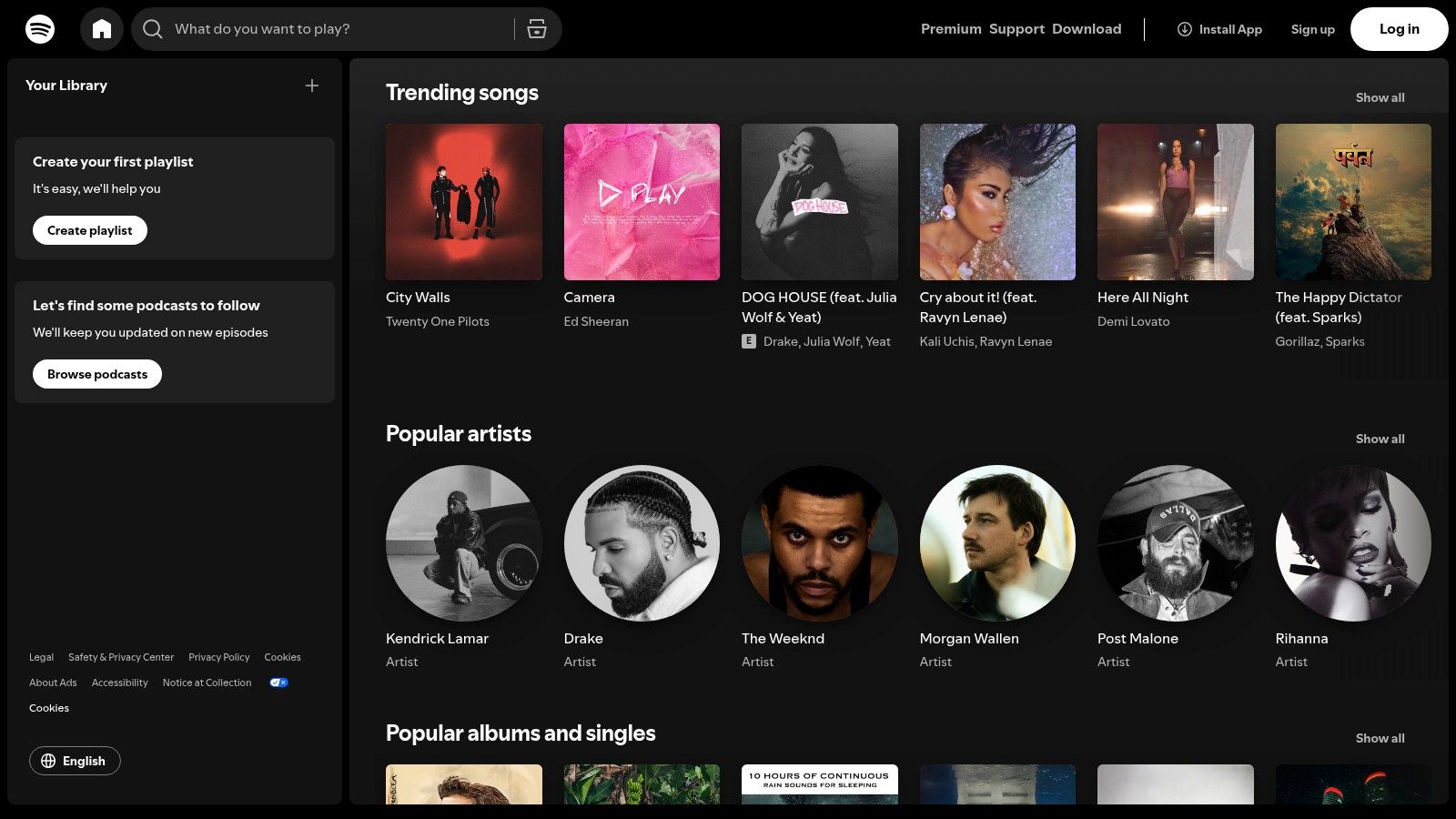Viewport: 1456px width, 819px height.
Task: Open Kendrick Lamar artist photo
Action: (464, 543)
